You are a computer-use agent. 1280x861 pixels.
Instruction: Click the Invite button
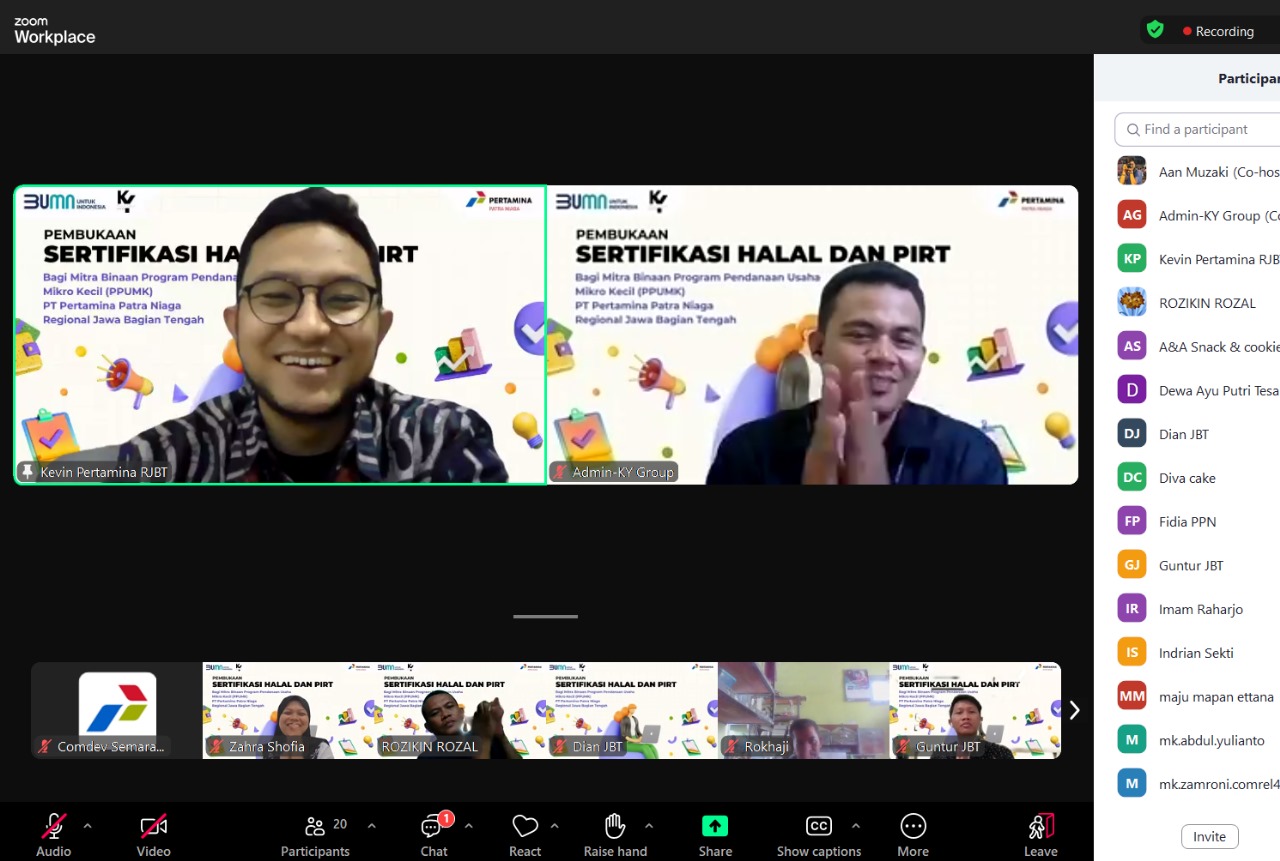coord(1209,837)
